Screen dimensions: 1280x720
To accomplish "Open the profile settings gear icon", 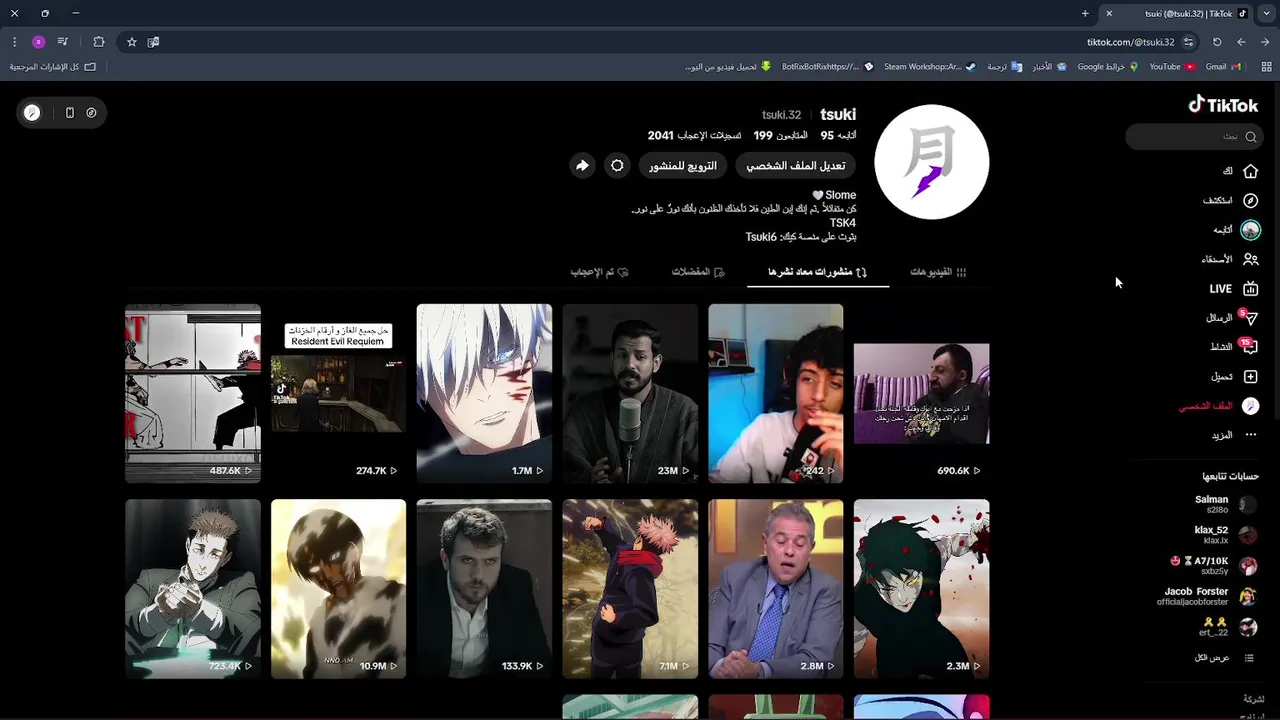I will (617, 166).
